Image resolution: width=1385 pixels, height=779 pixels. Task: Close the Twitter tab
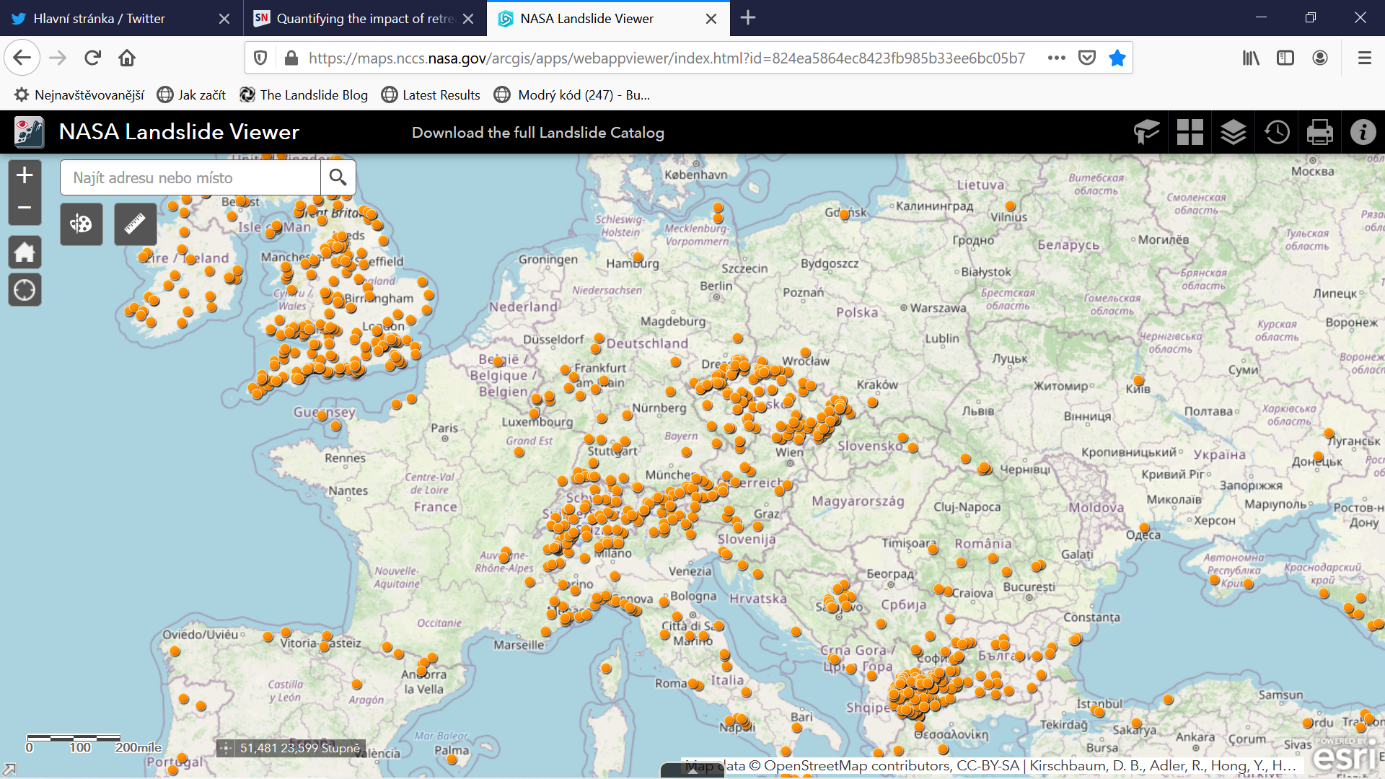pyautogui.click(x=224, y=19)
